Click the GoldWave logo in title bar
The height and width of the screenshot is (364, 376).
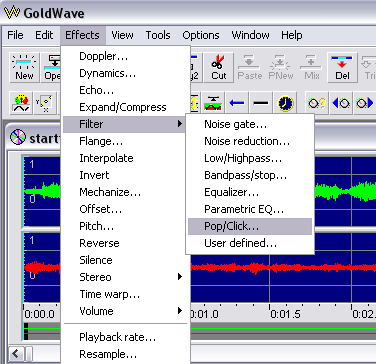click(x=12, y=13)
